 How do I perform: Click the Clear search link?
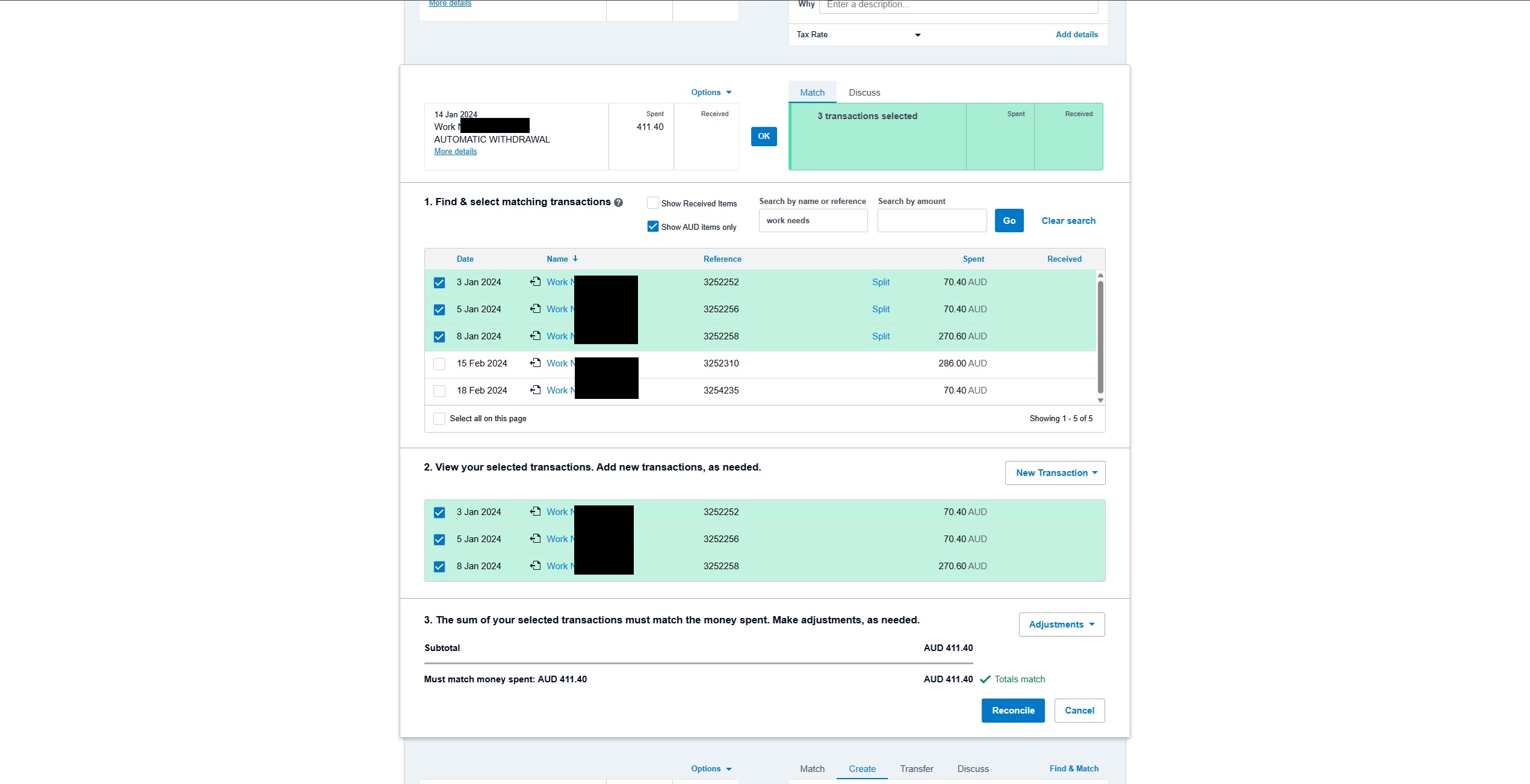(1068, 221)
